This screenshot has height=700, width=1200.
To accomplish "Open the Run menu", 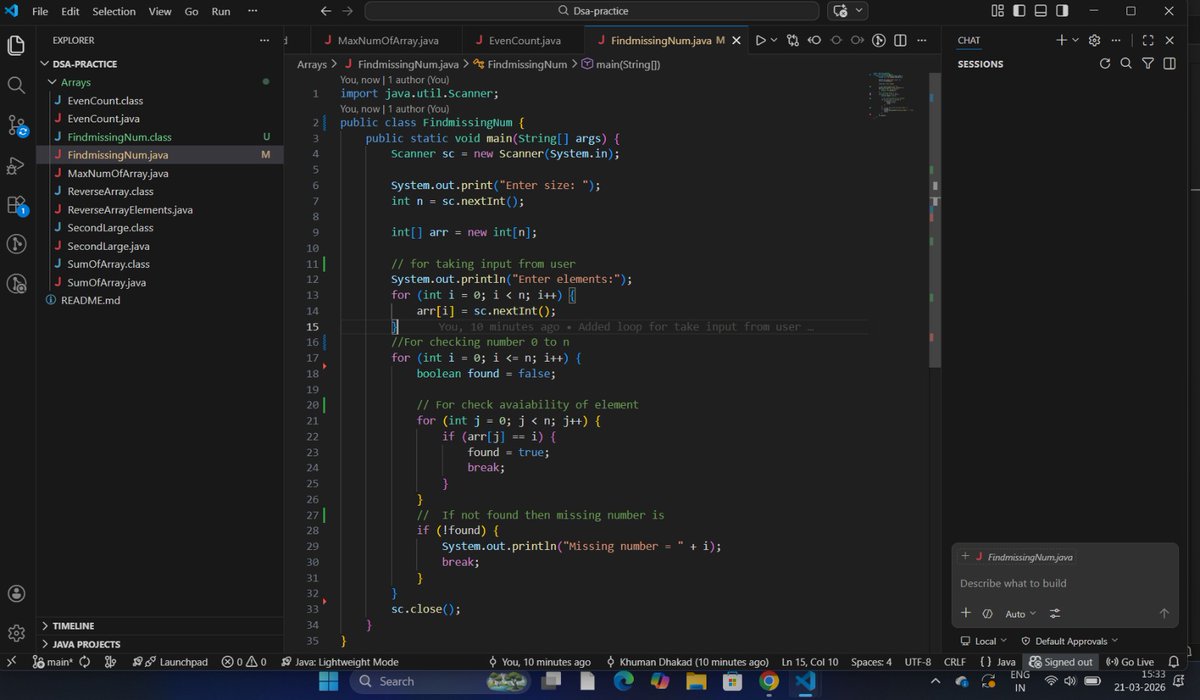I will (221, 11).
